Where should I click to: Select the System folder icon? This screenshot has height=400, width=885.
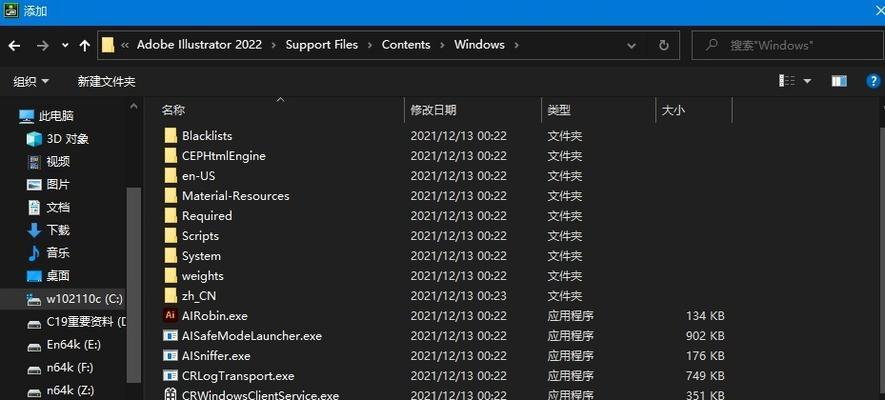click(x=171, y=256)
